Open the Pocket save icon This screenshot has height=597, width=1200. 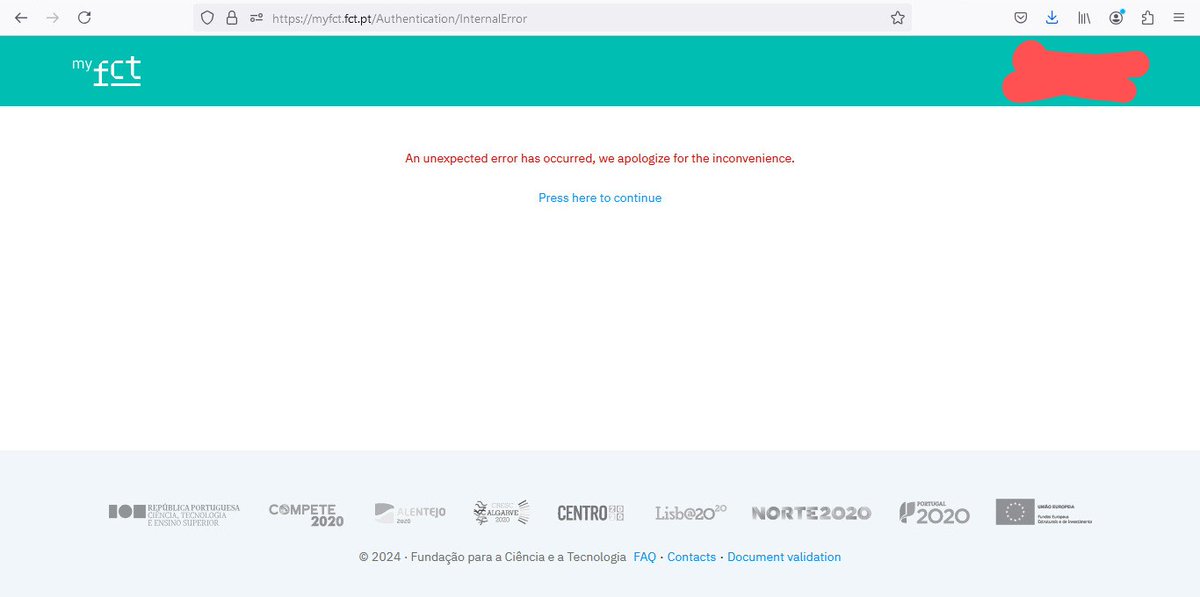[1021, 18]
